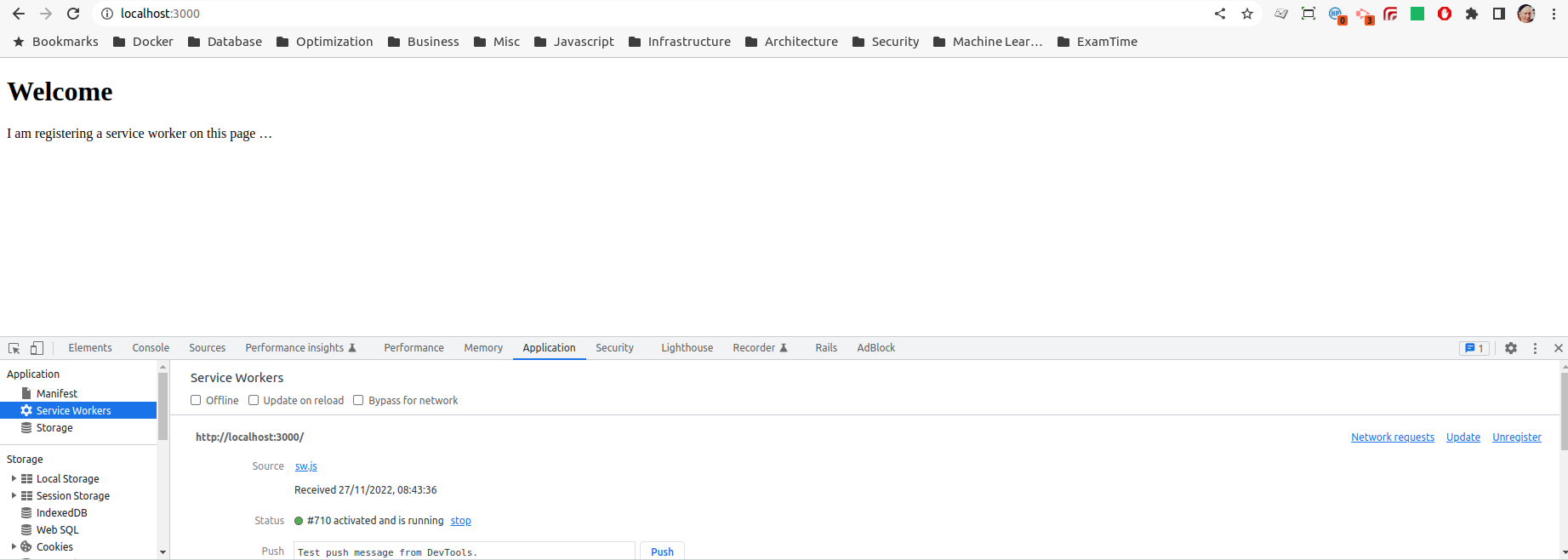
Task: Open the Javascript bookmarks folder
Action: (574, 42)
